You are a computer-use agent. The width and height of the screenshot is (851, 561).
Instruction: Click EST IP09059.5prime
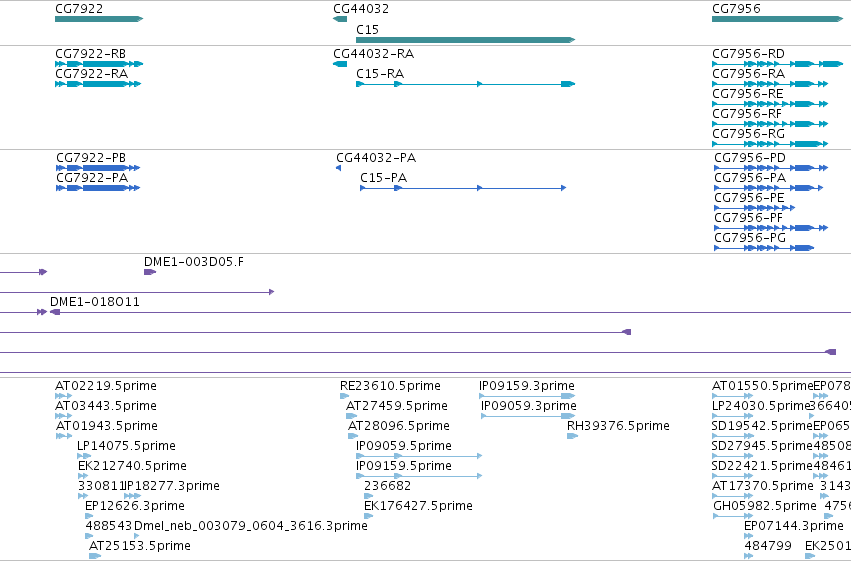(x=404, y=446)
